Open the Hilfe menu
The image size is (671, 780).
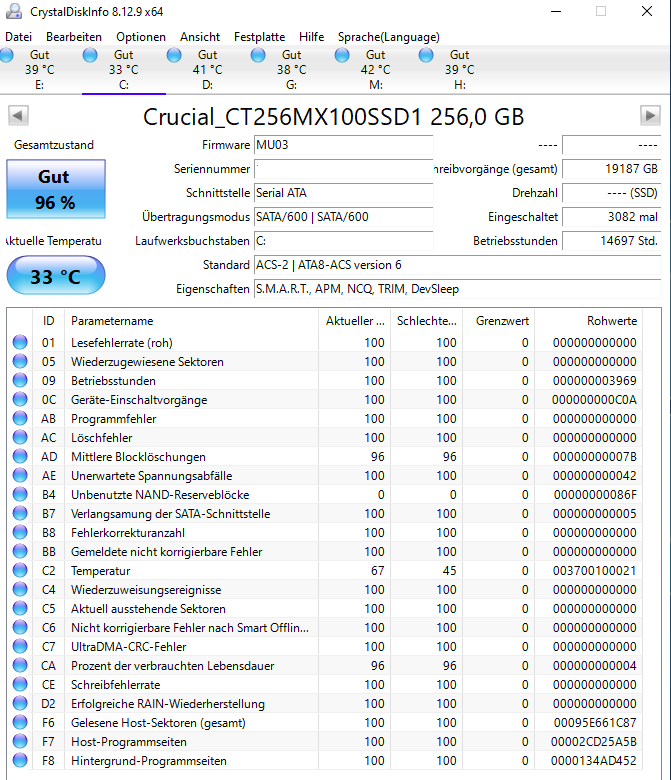coord(311,37)
